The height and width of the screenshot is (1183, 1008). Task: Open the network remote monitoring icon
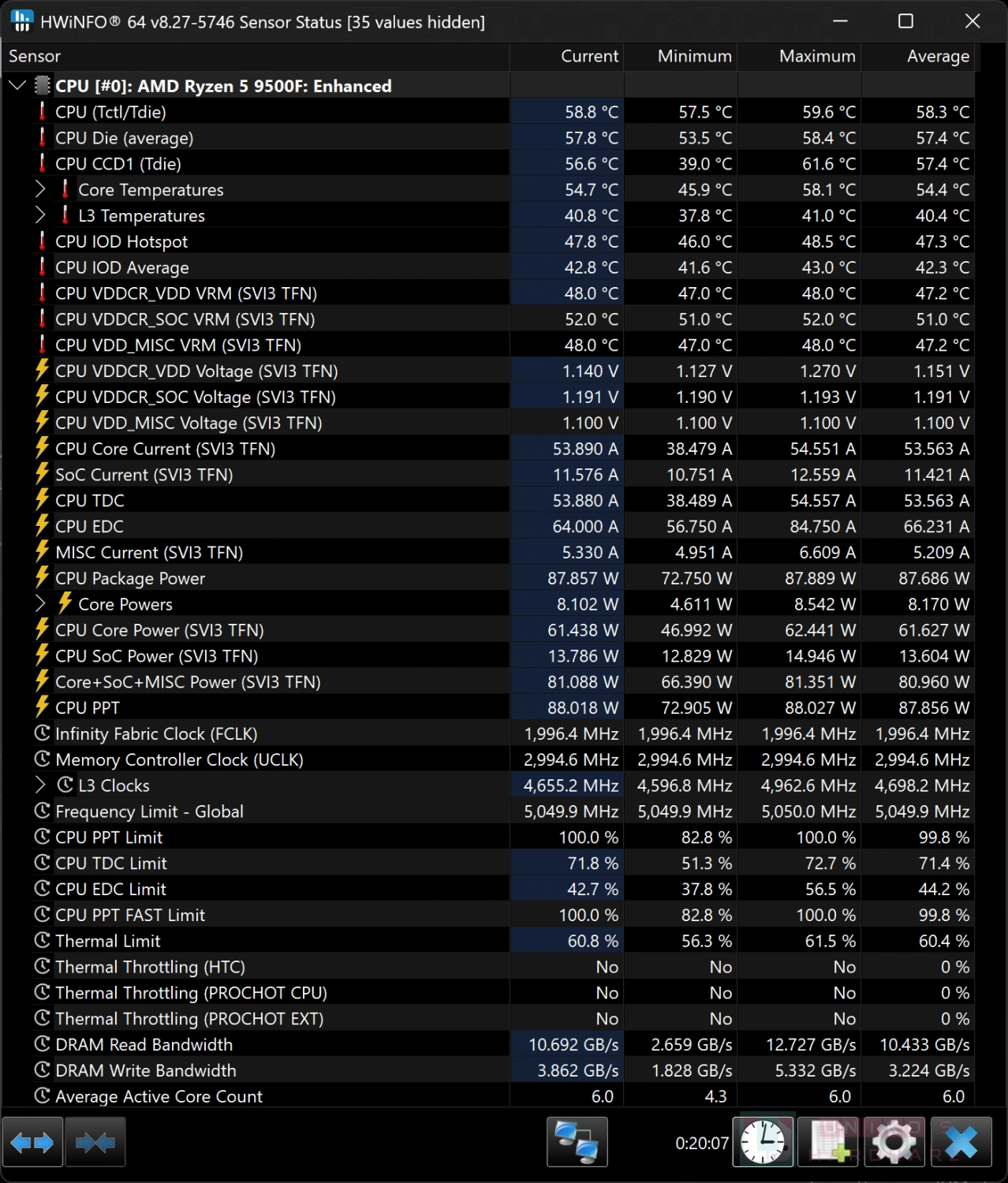tap(577, 1142)
